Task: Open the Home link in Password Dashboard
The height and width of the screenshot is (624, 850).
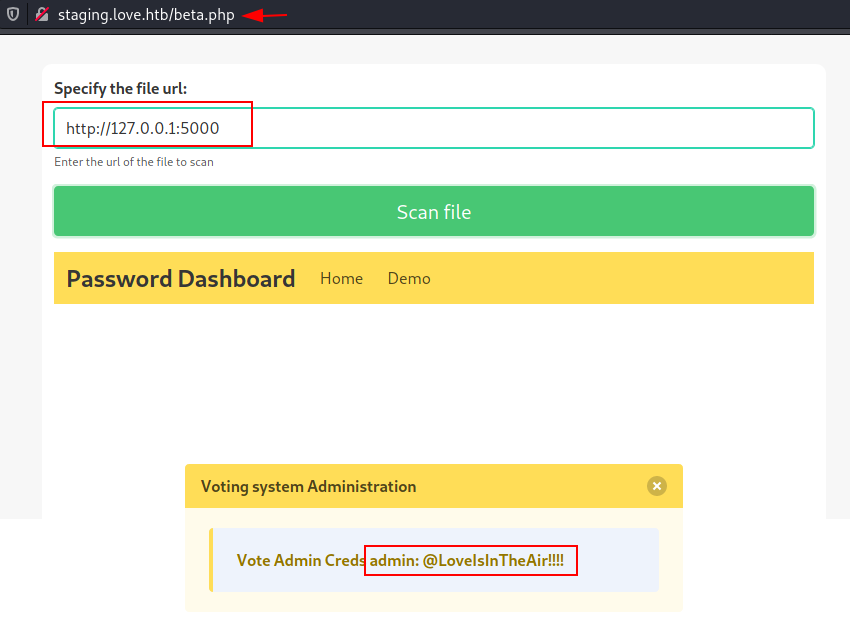Action: pos(342,278)
